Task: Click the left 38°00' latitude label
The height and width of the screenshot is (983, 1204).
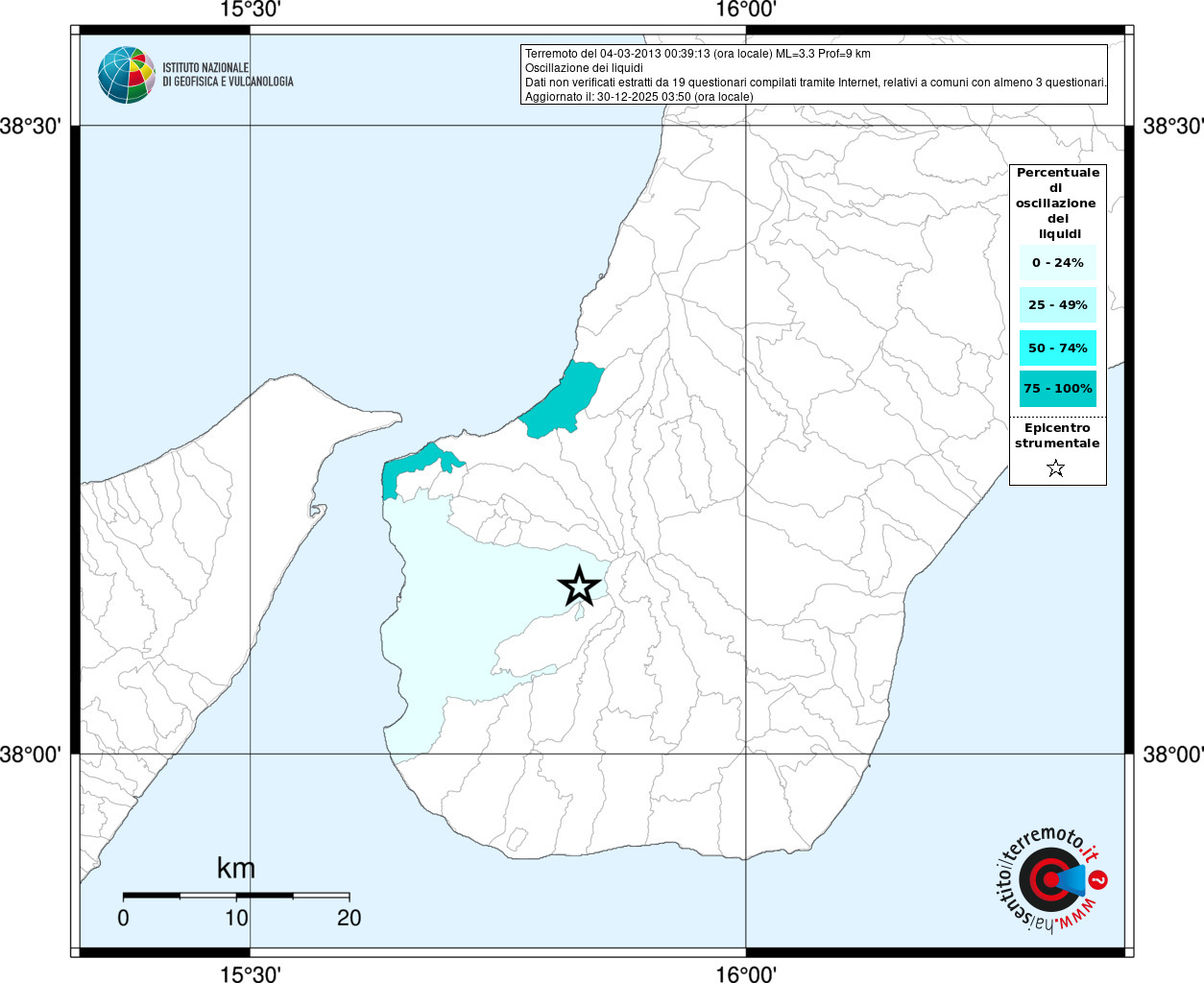Action: click(x=31, y=755)
